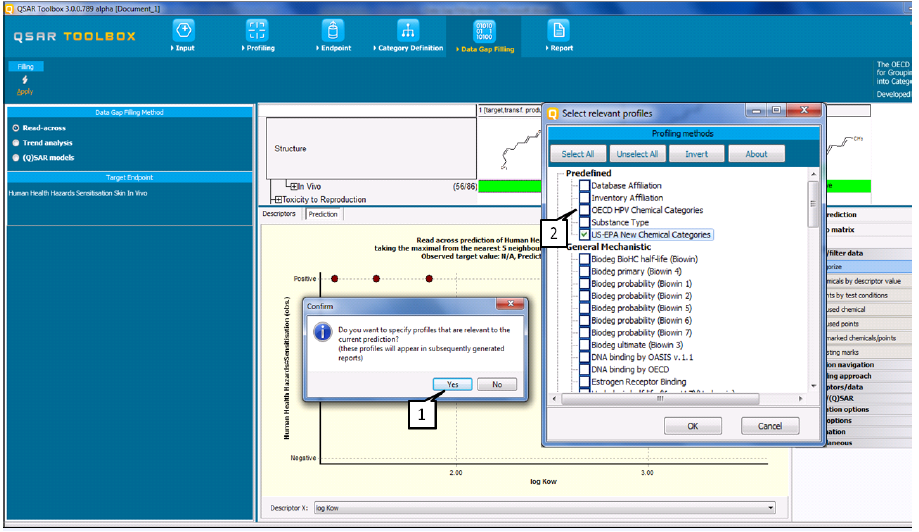Select the (Q)SAR models method
This screenshot has width=919, height=532.
[16, 158]
